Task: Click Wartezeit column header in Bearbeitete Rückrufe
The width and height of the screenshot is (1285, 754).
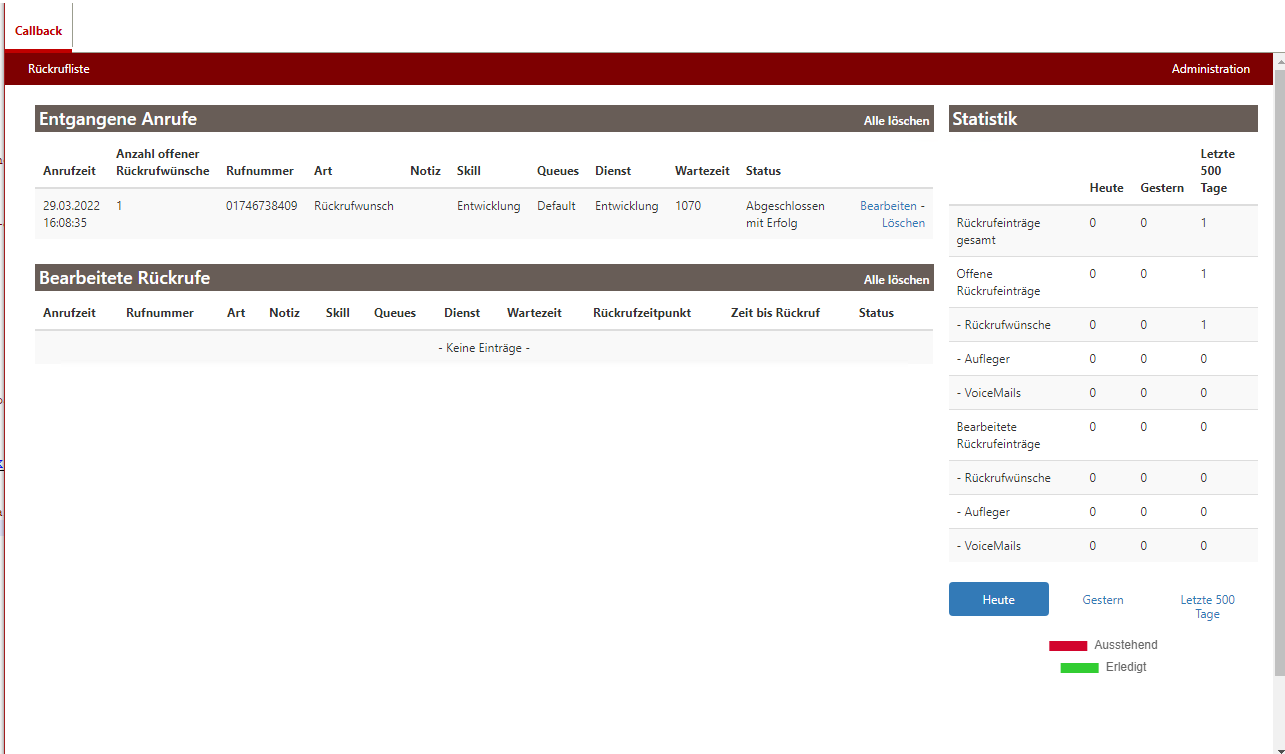Action: point(534,313)
